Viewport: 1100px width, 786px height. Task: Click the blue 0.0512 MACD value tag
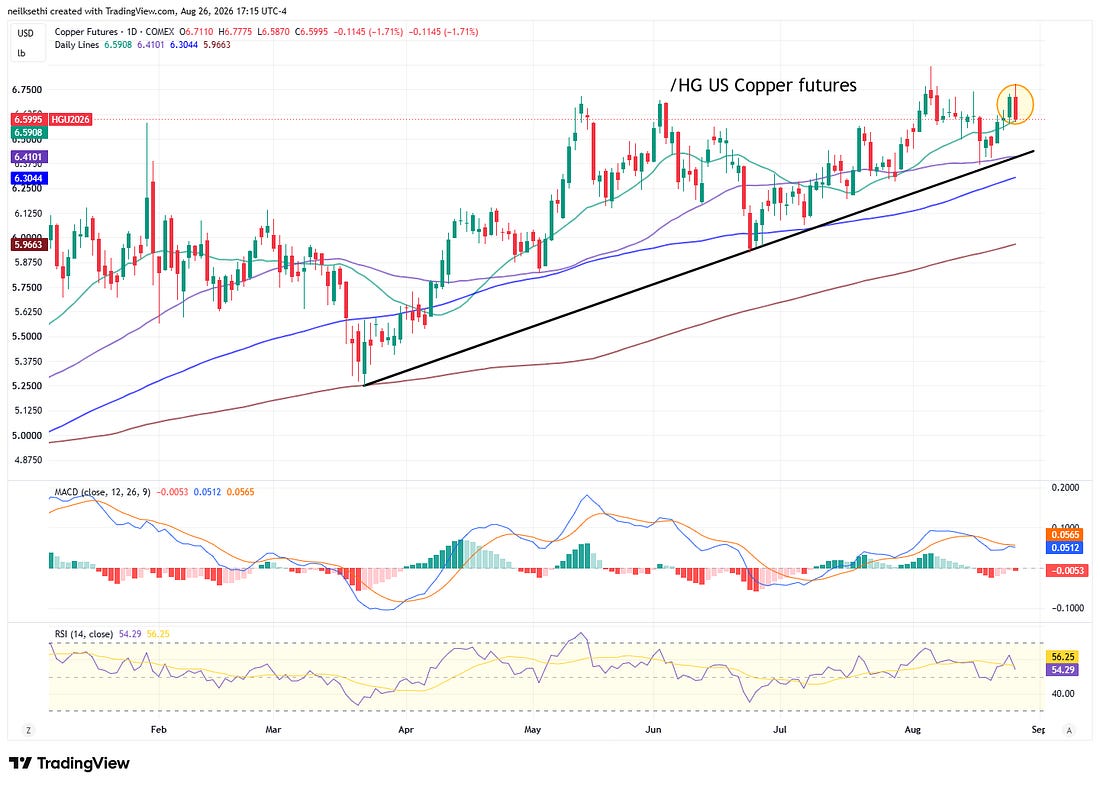(x=1064, y=547)
